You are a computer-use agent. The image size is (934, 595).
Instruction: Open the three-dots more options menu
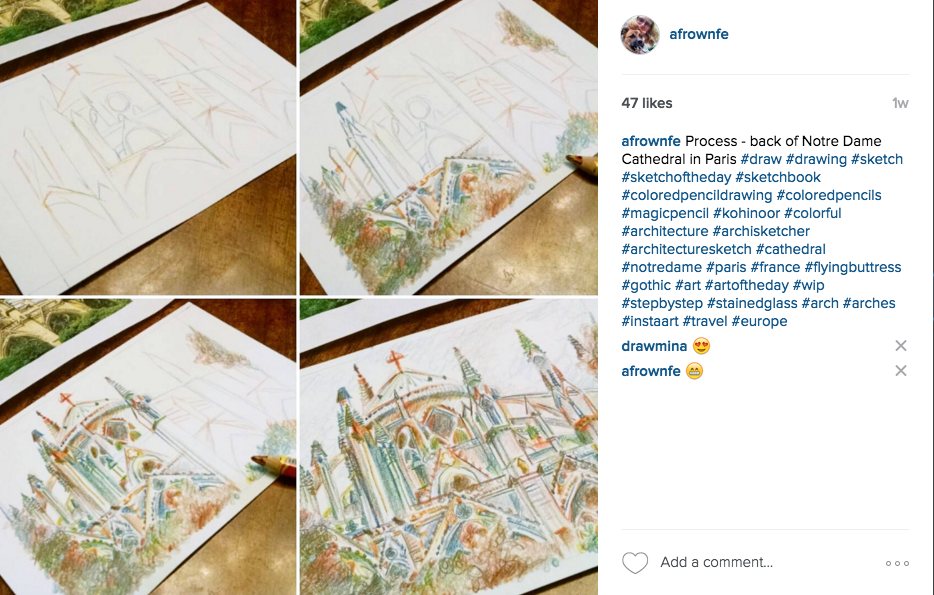click(x=897, y=563)
